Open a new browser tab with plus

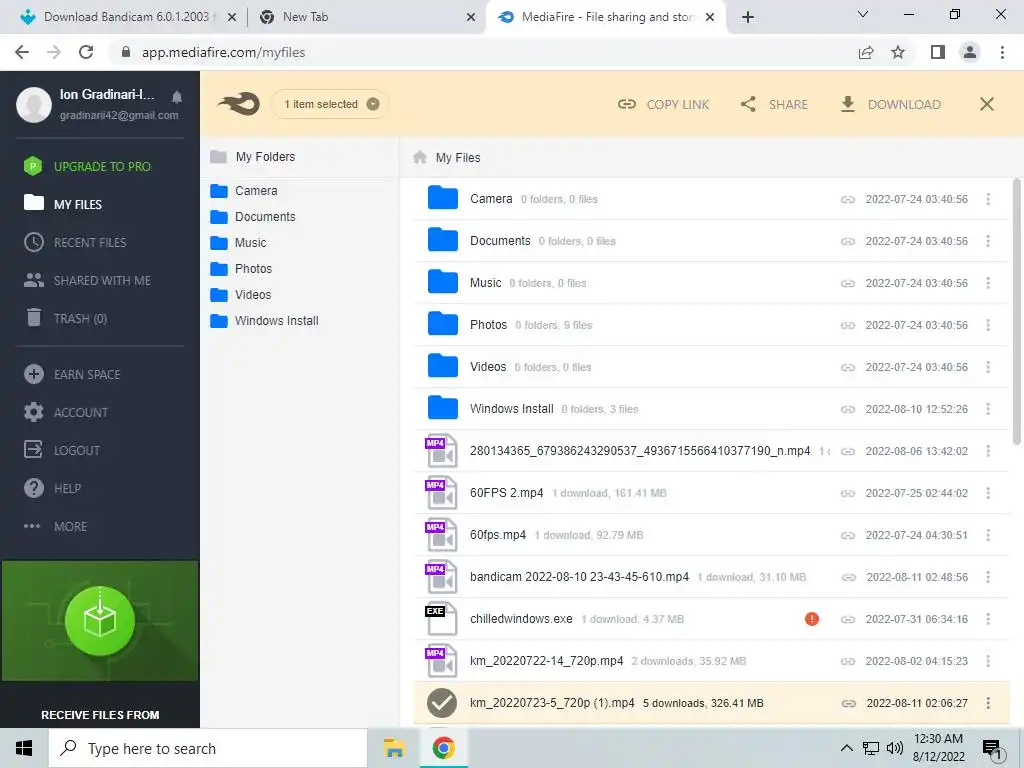pyautogui.click(x=748, y=17)
